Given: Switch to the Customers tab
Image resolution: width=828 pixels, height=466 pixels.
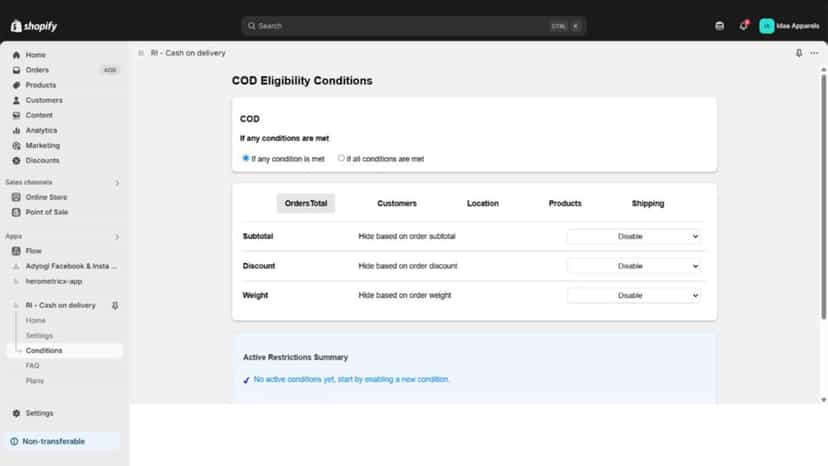Looking at the screenshot, I should (397, 203).
